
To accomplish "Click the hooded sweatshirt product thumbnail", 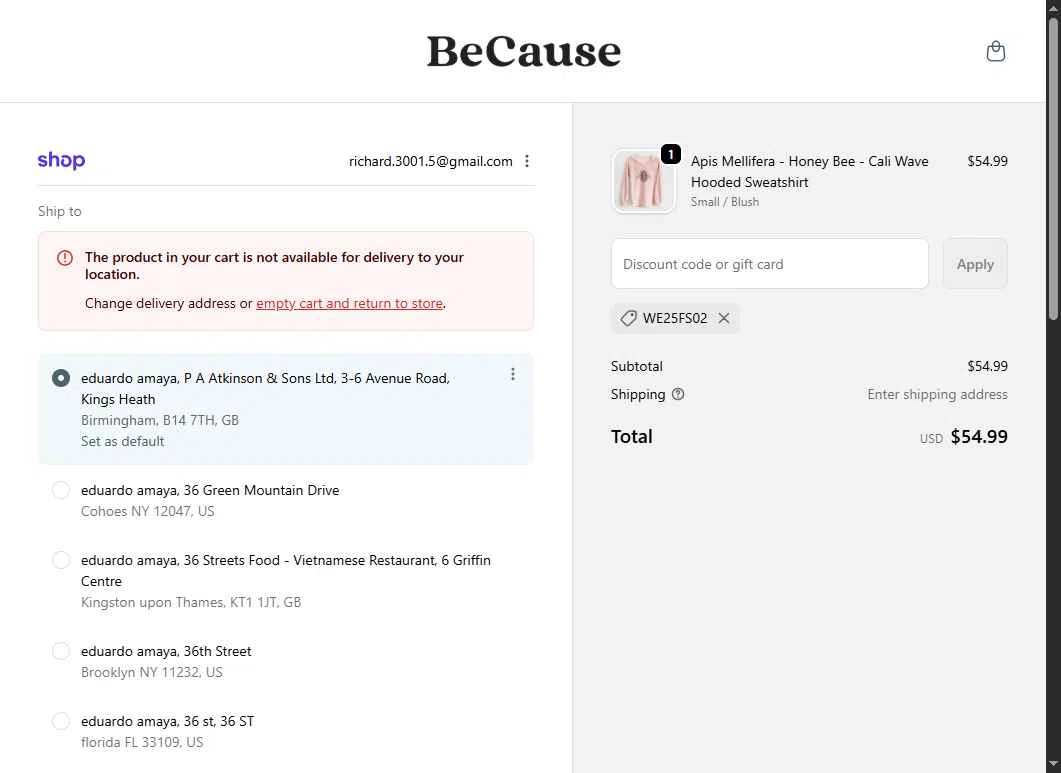I will click(x=644, y=181).
